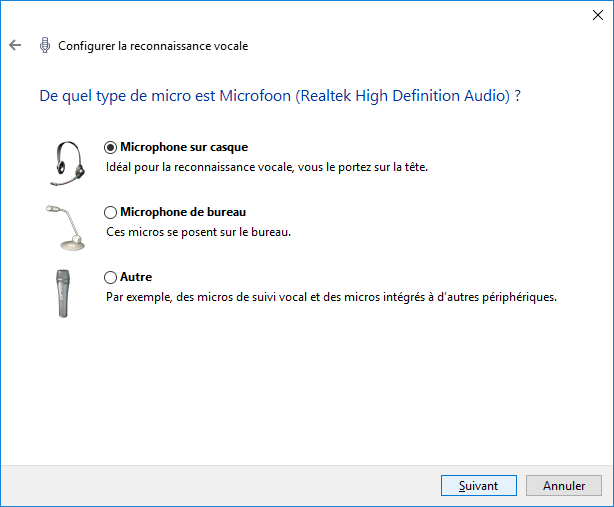Click the description starting with Idéal pour
The image size is (614, 507).
(x=267, y=167)
